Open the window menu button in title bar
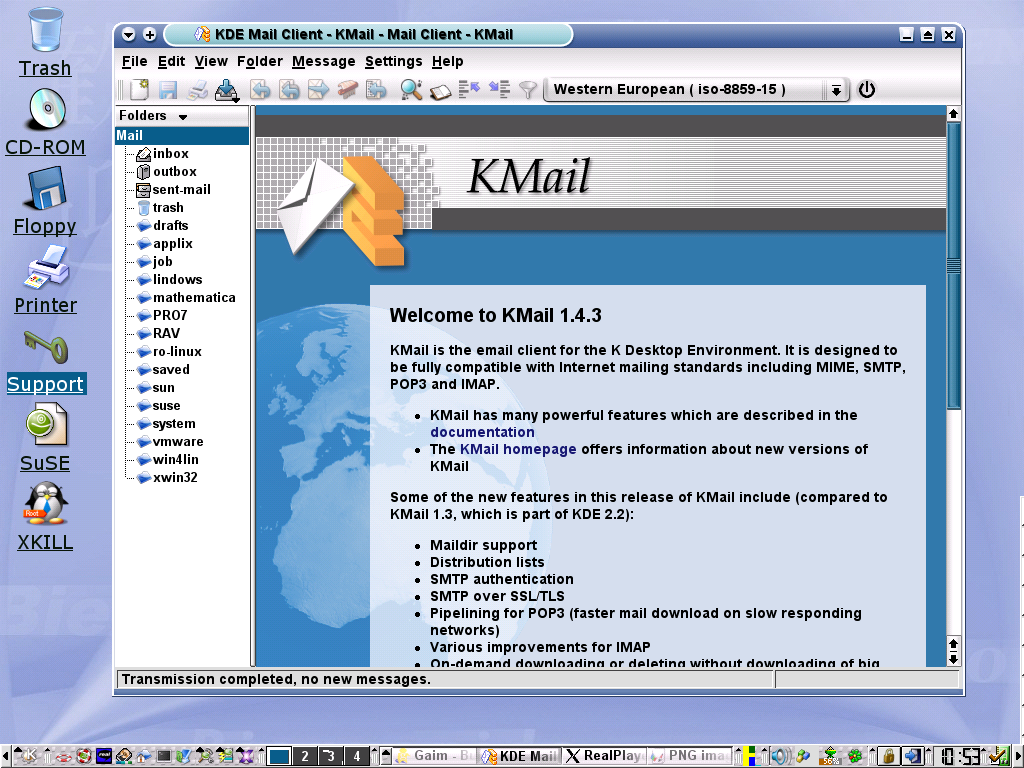 click(x=129, y=35)
